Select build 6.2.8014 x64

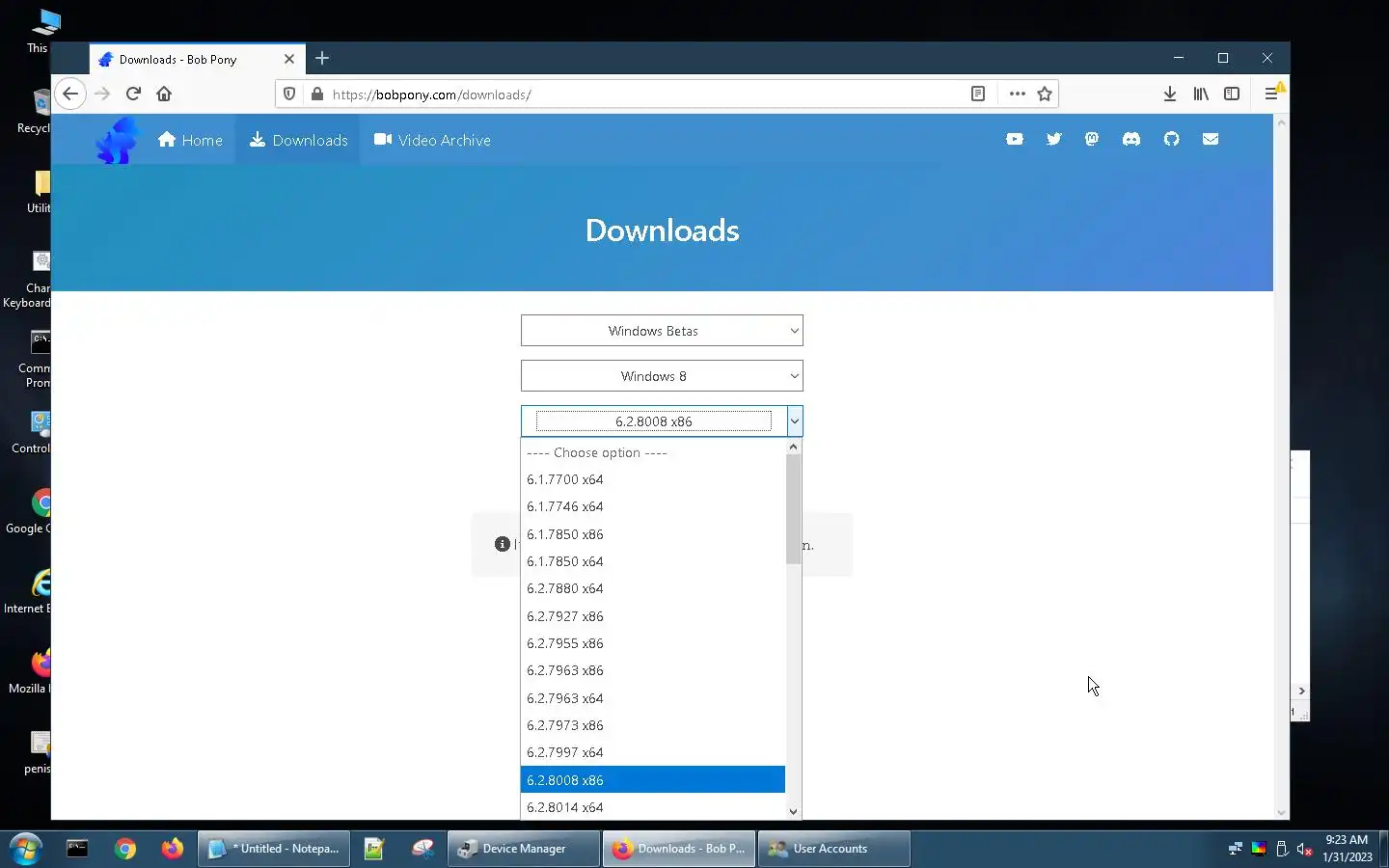click(x=653, y=807)
